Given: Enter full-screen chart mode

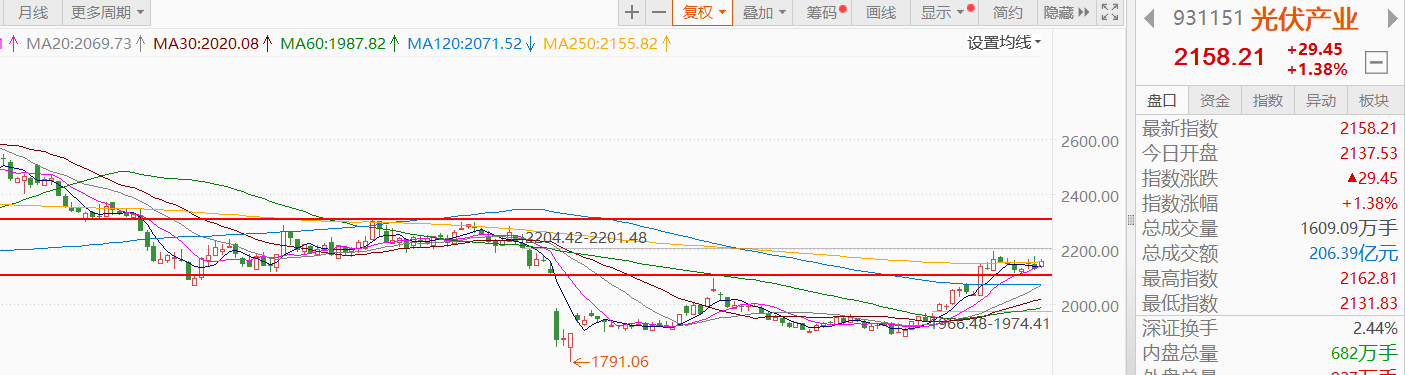Looking at the screenshot, I should pos(1109,13).
